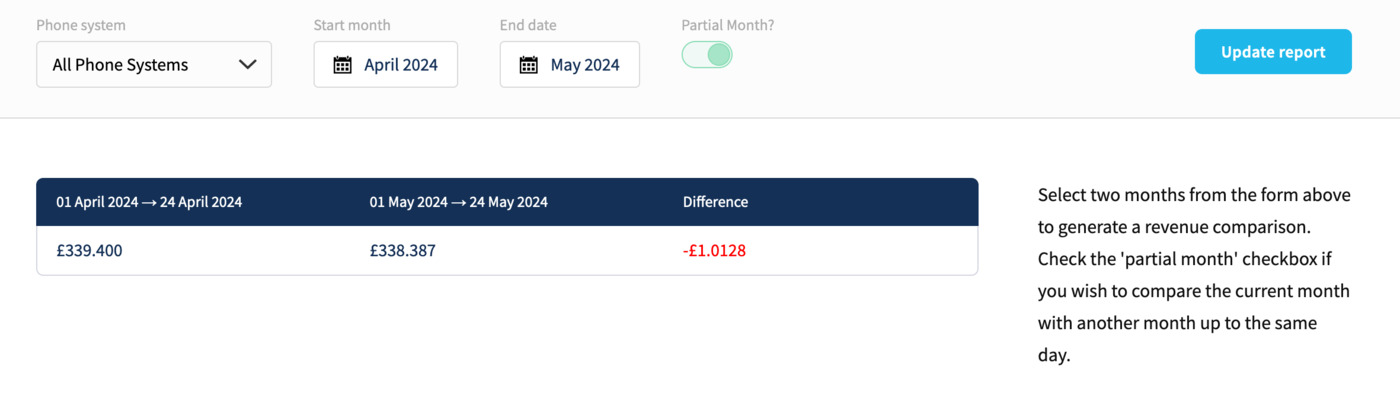The image size is (1400, 414).
Task: Open the April 2024 start month picker
Action: 386,64
